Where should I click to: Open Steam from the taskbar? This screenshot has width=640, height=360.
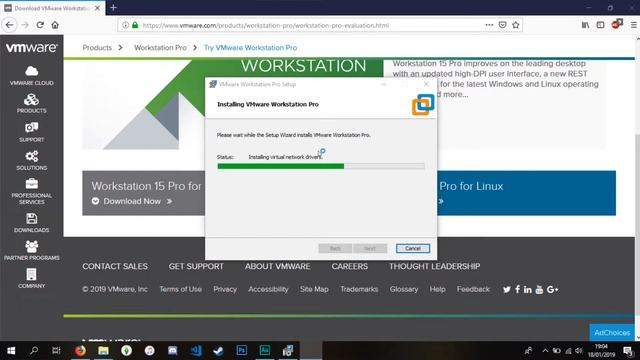(218, 351)
